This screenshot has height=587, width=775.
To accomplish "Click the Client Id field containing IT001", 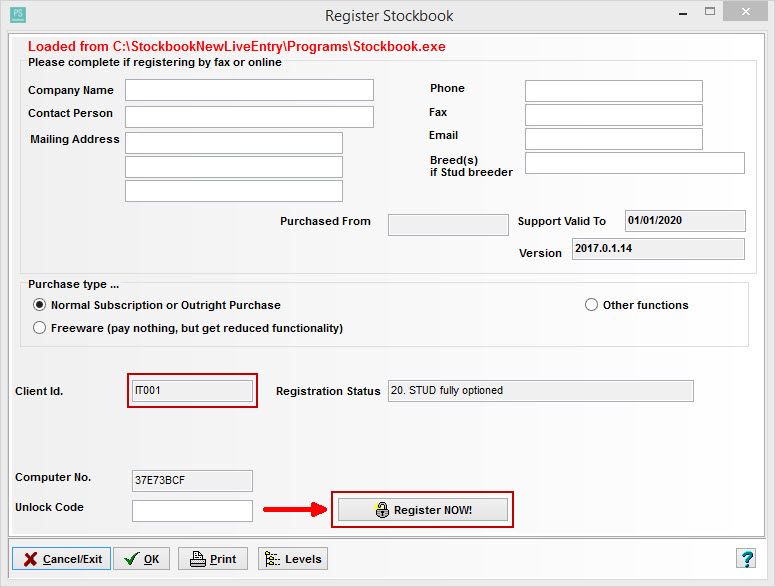I will coord(192,390).
